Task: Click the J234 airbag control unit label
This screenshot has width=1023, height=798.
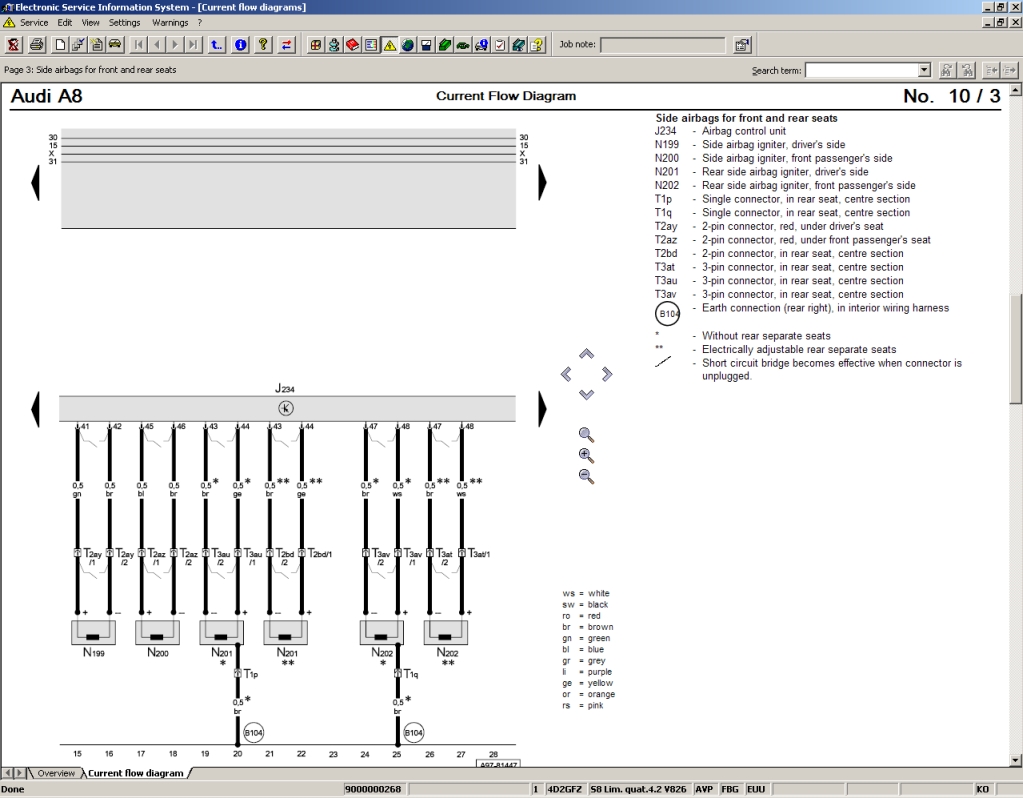Action: tap(284, 389)
